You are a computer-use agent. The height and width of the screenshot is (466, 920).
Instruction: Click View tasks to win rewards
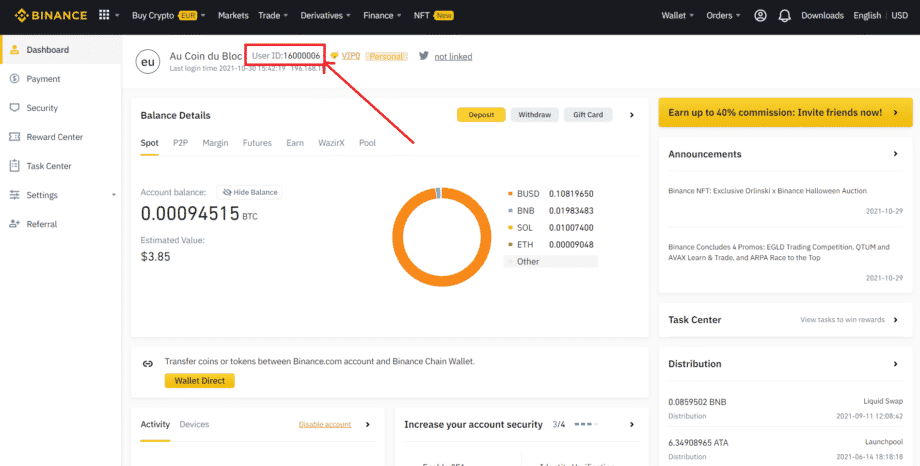[842, 320]
